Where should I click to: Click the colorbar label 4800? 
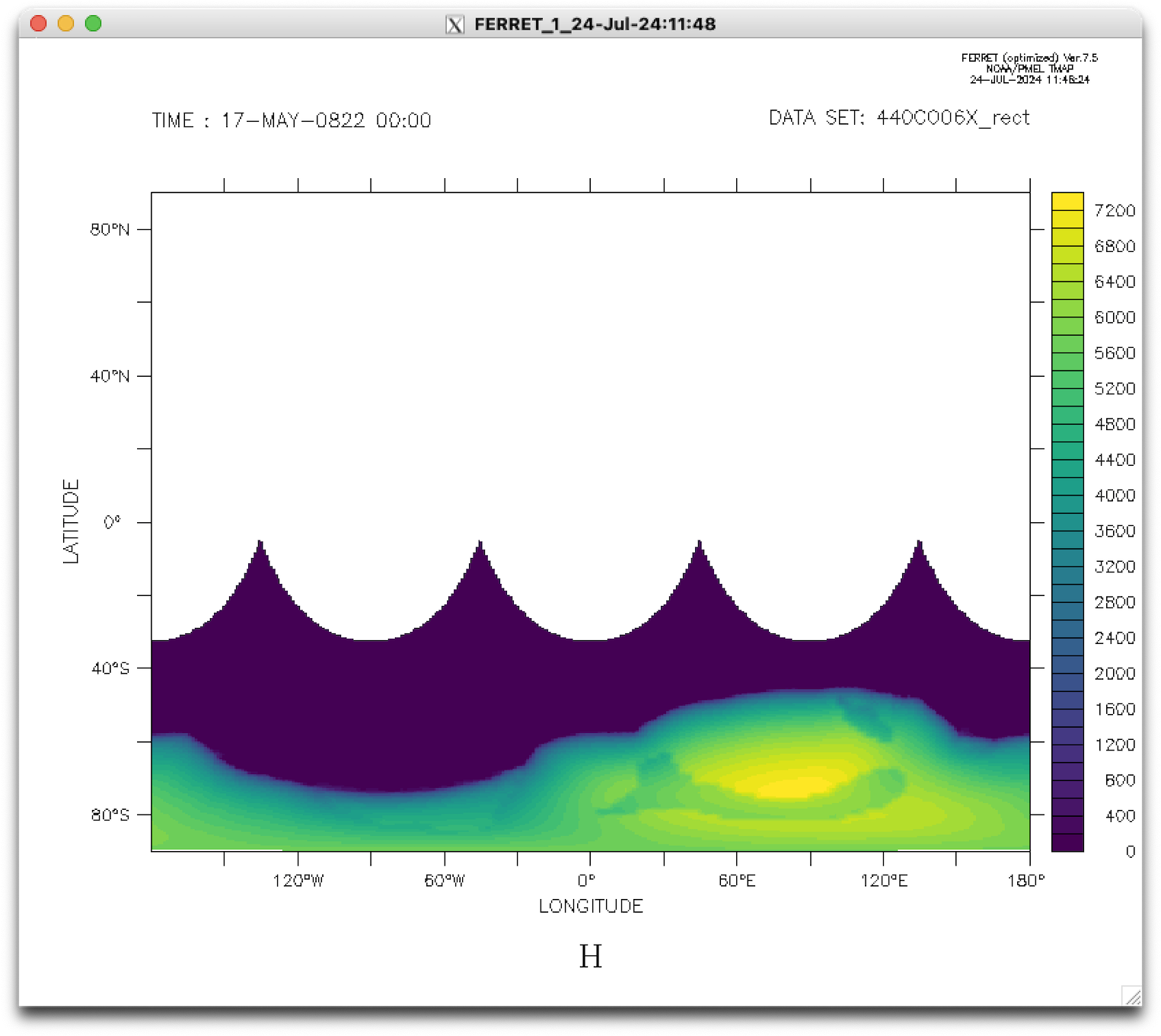tap(1115, 425)
